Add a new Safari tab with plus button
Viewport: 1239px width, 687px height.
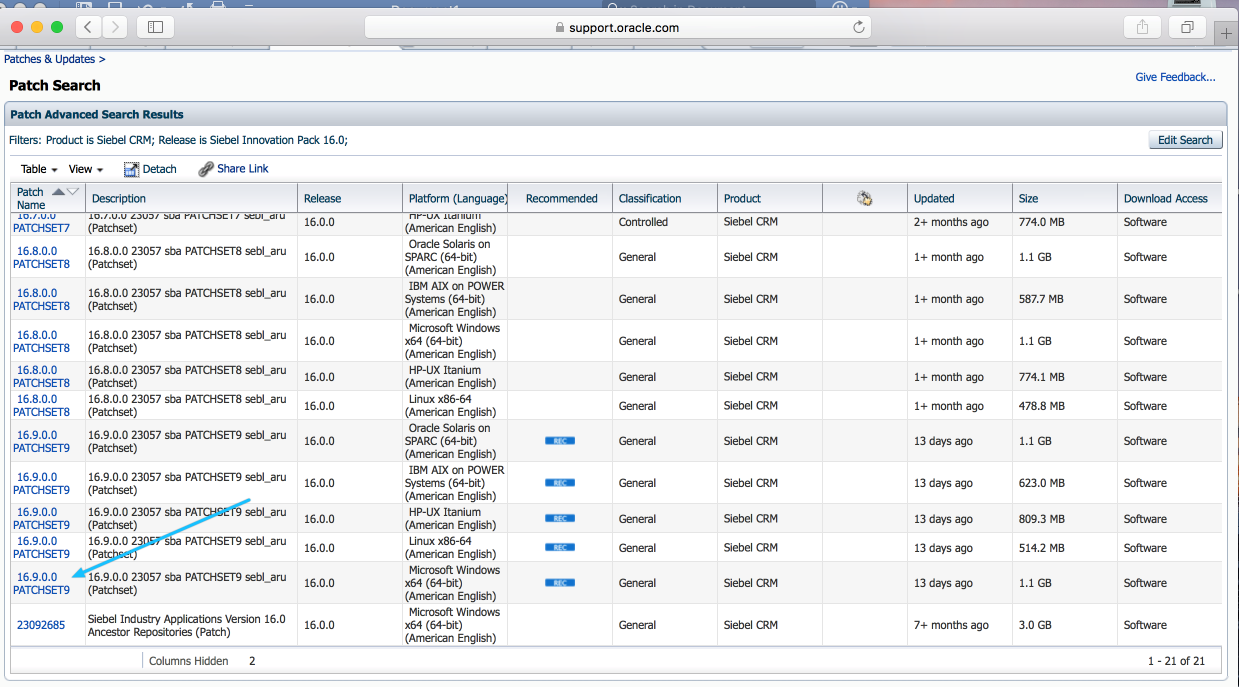[1227, 33]
